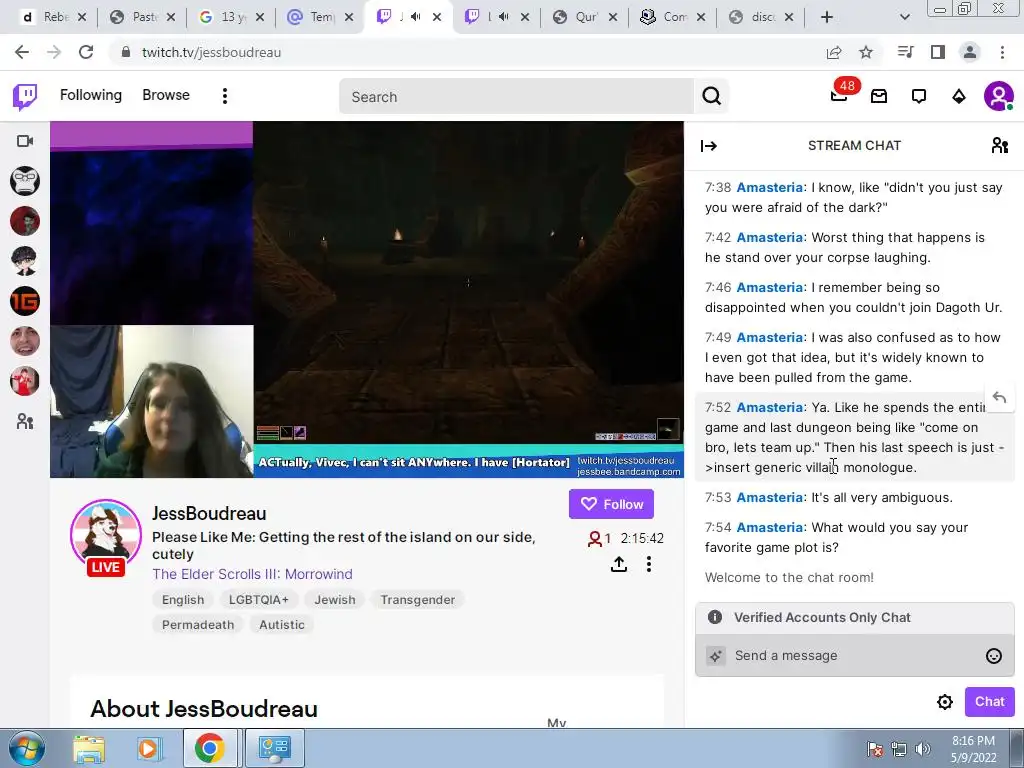Mute audio on the active Twitch tab

click(x=415, y=16)
